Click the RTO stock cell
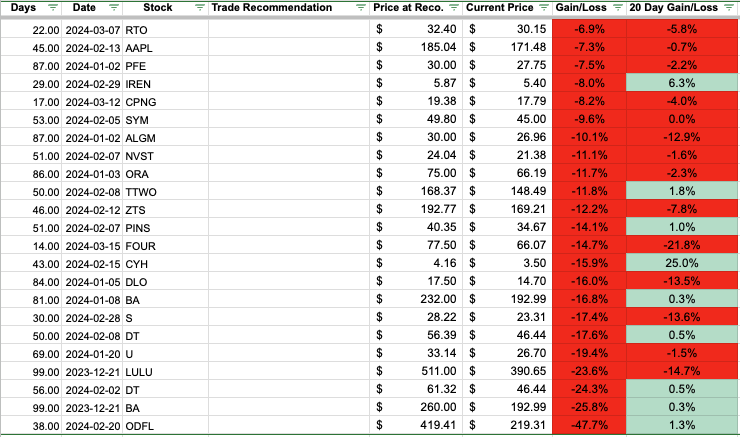 [x=166, y=30]
